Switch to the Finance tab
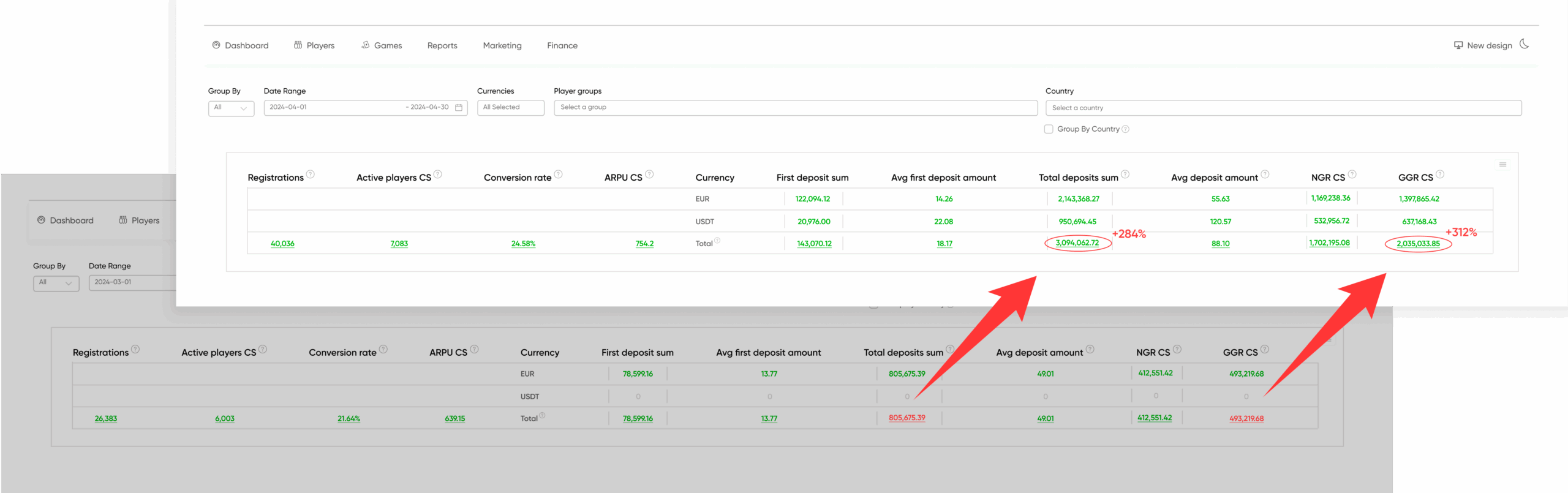 pos(562,45)
